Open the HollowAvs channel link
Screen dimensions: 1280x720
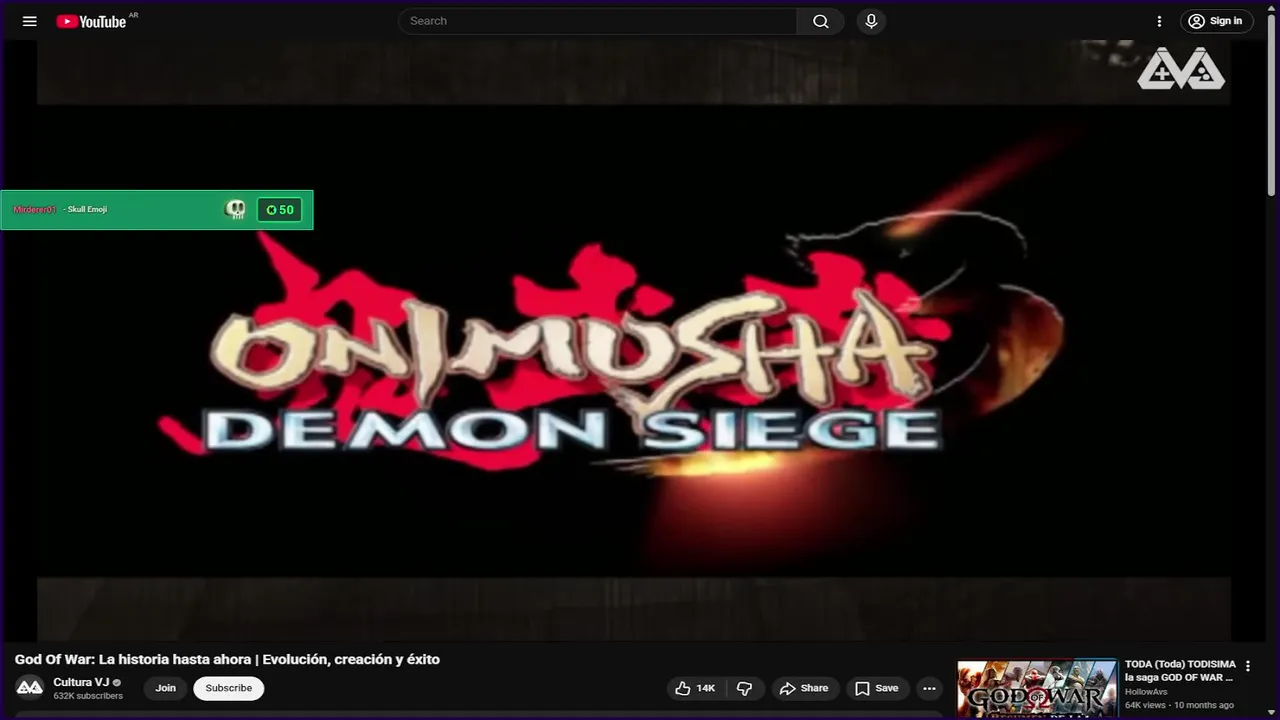click(x=1145, y=692)
